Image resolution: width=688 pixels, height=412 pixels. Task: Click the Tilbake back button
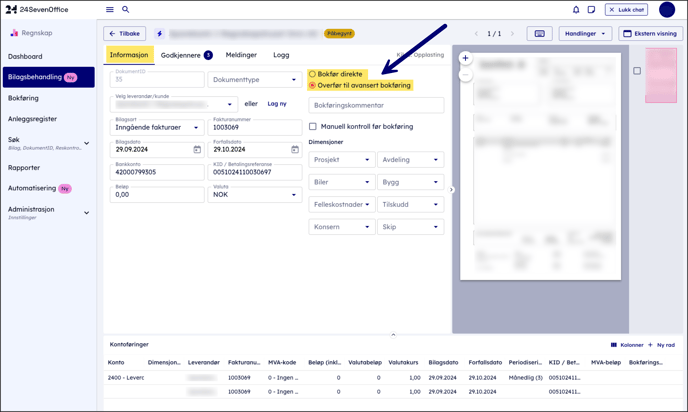[x=125, y=34]
